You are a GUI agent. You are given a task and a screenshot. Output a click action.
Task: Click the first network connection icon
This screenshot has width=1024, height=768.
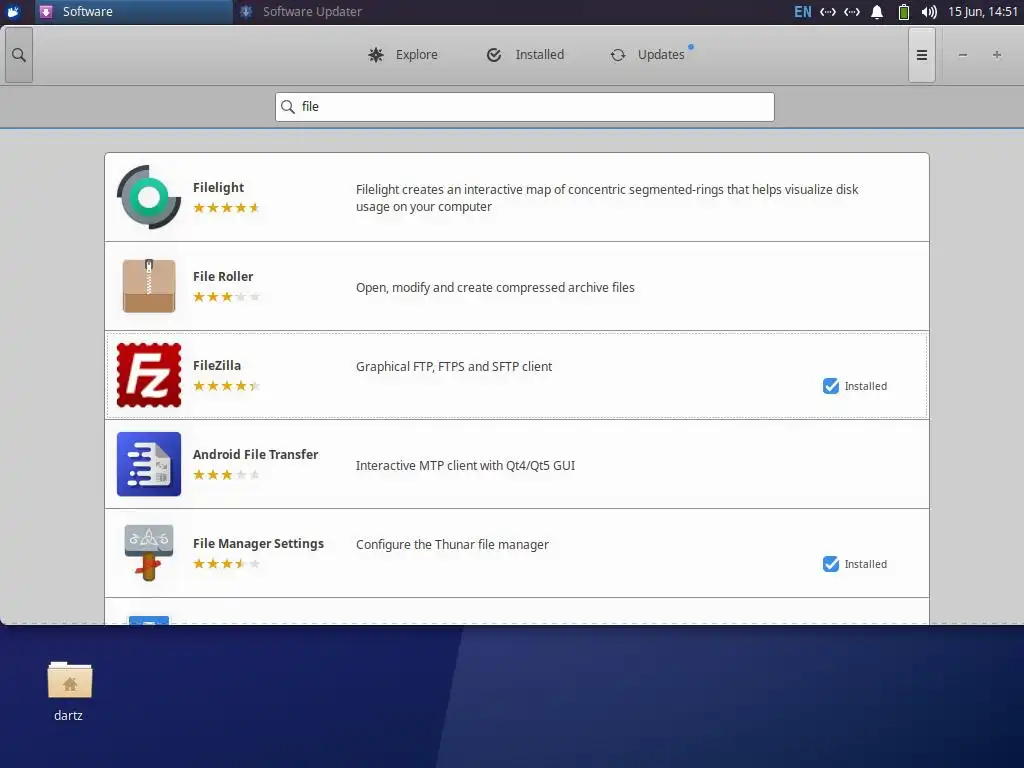(x=828, y=12)
